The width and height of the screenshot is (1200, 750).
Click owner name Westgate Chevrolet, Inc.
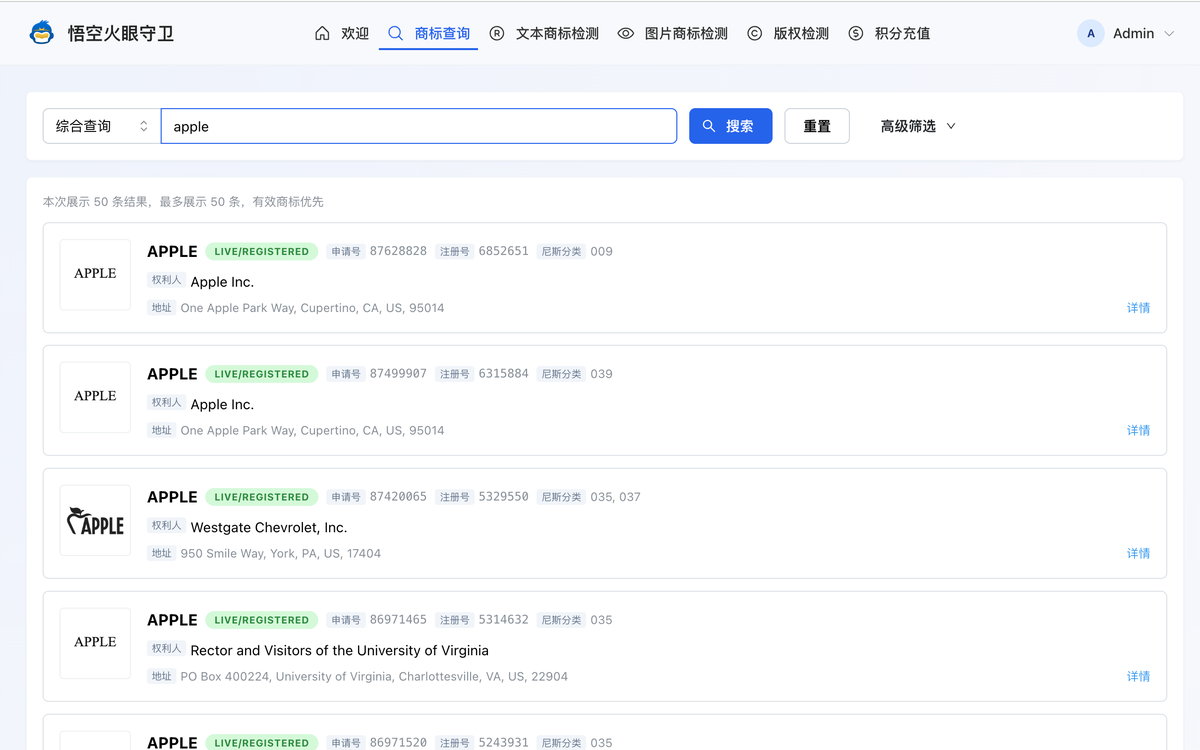tap(269, 527)
